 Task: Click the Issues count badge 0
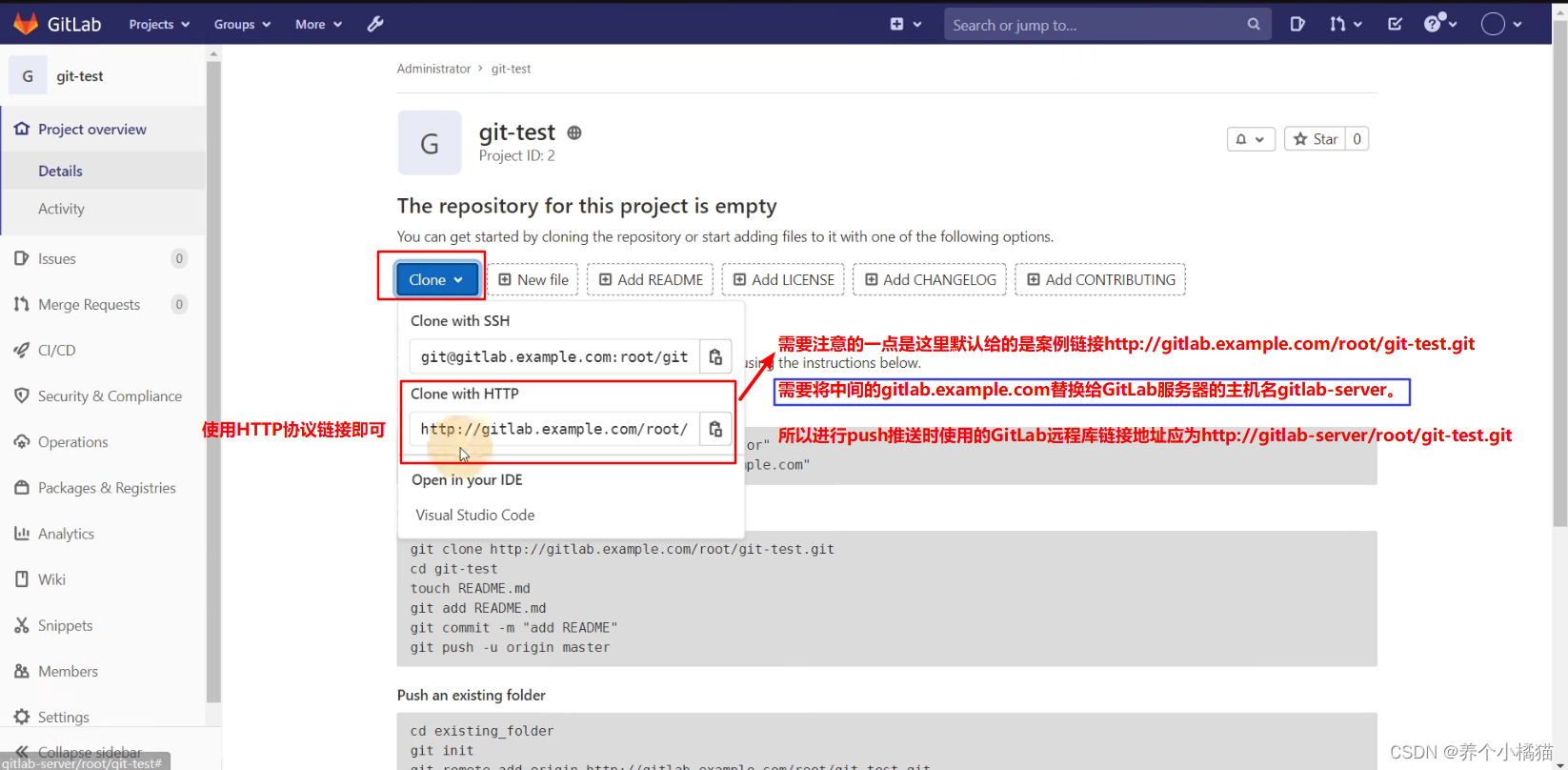pos(179,258)
